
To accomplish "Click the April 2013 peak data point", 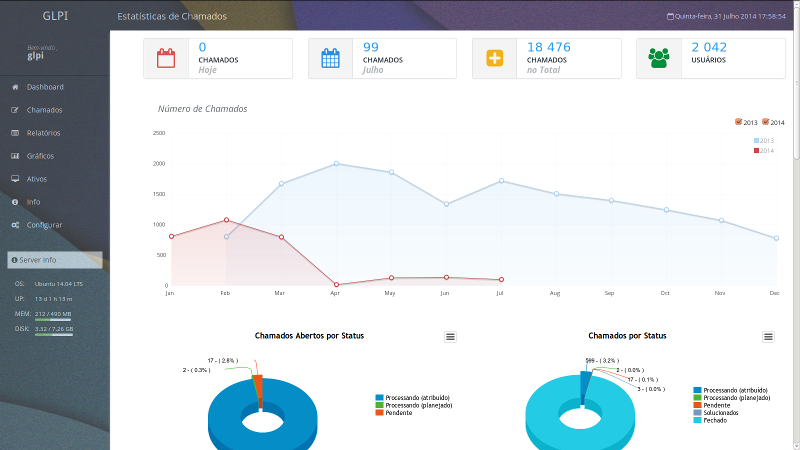I will (336, 163).
